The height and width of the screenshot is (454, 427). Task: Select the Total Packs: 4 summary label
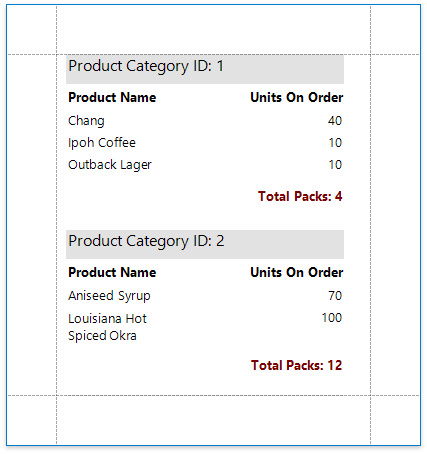(300, 196)
